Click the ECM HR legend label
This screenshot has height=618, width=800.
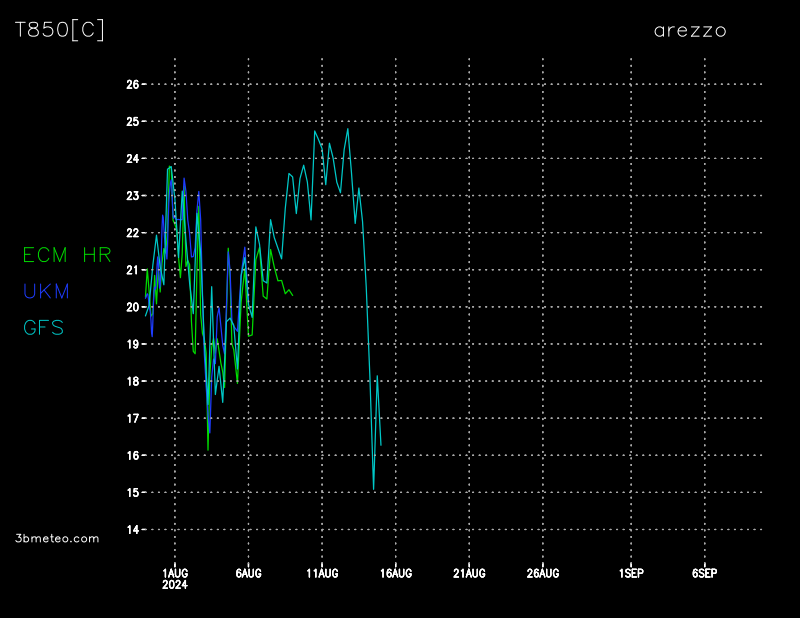click(67, 255)
